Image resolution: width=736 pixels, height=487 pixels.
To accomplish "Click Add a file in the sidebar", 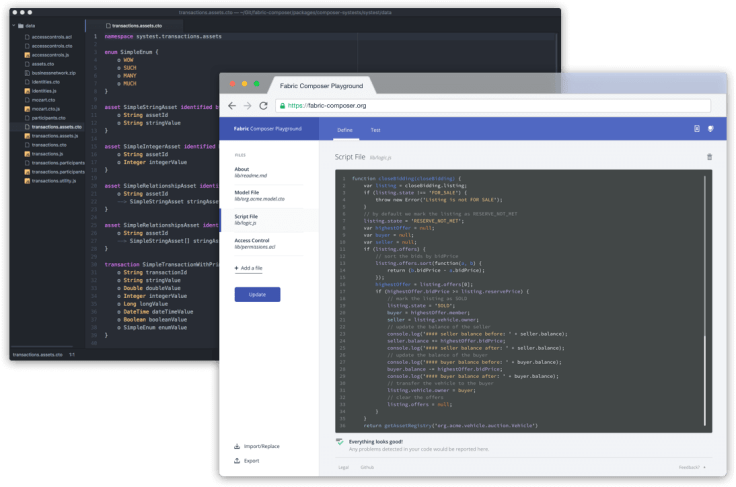I will coord(250,268).
